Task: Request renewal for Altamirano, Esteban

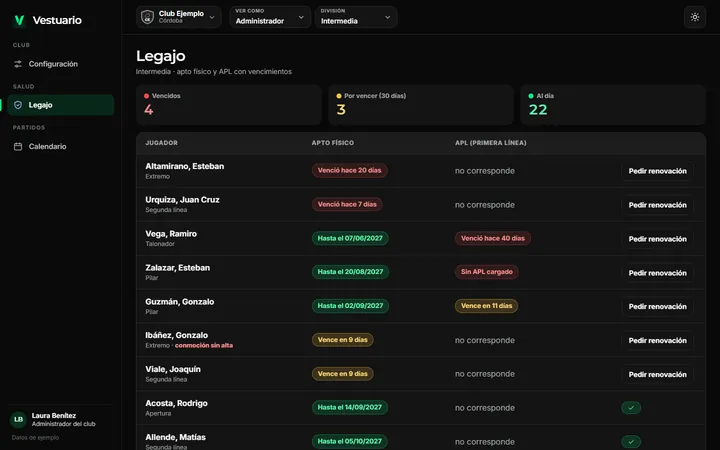Action: click(x=658, y=171)
